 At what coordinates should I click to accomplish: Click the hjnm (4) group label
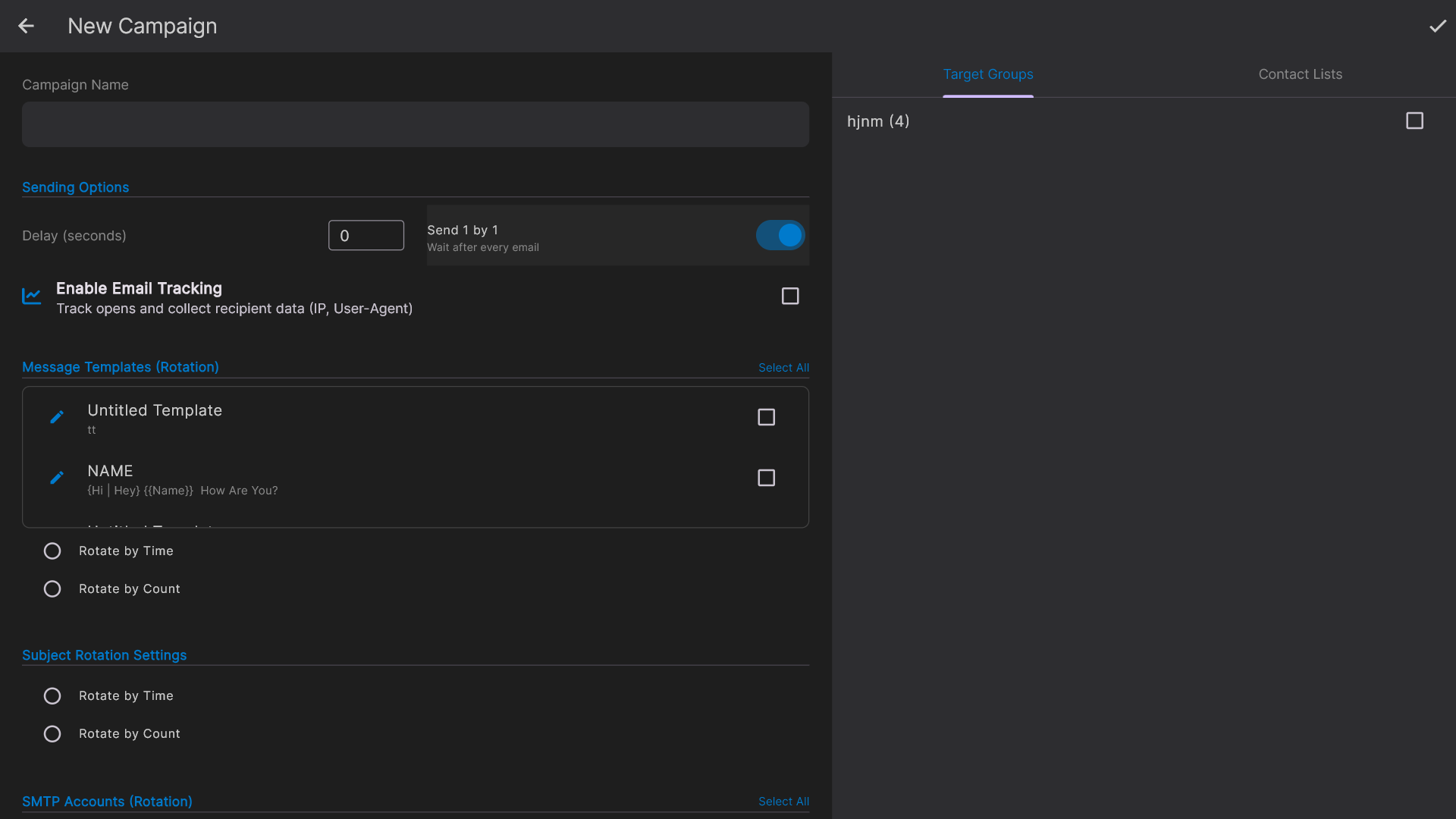pyautogui.click(x=878, y=121)
